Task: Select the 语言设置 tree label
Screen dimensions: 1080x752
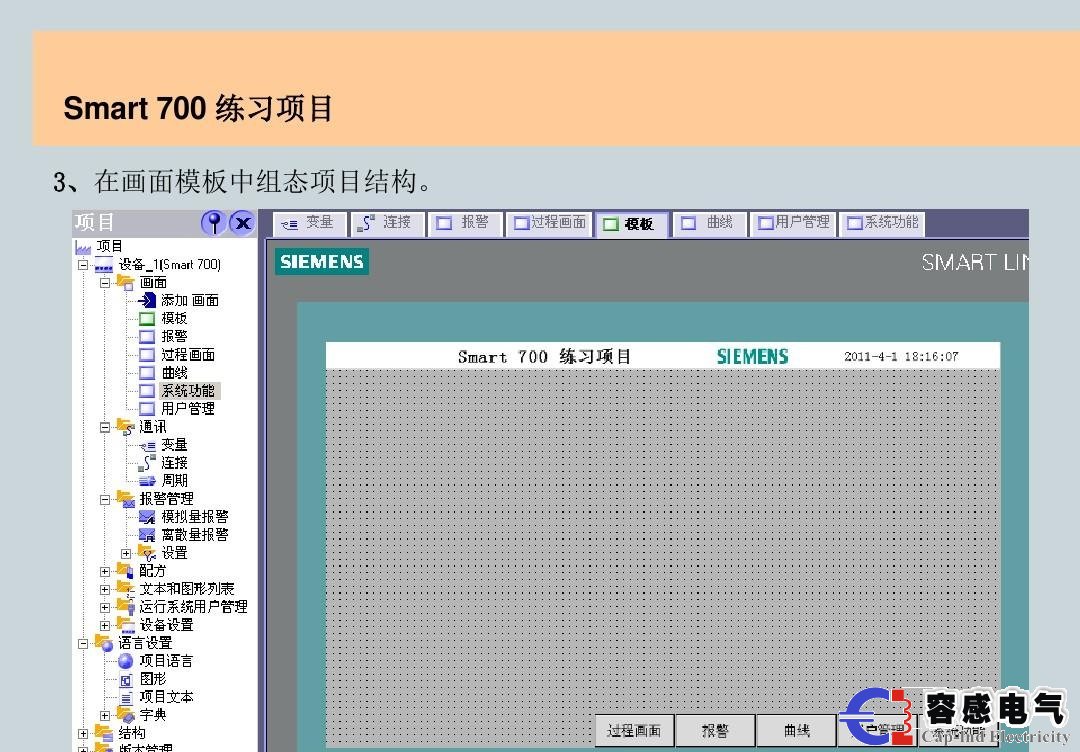Action: (145, 643)
